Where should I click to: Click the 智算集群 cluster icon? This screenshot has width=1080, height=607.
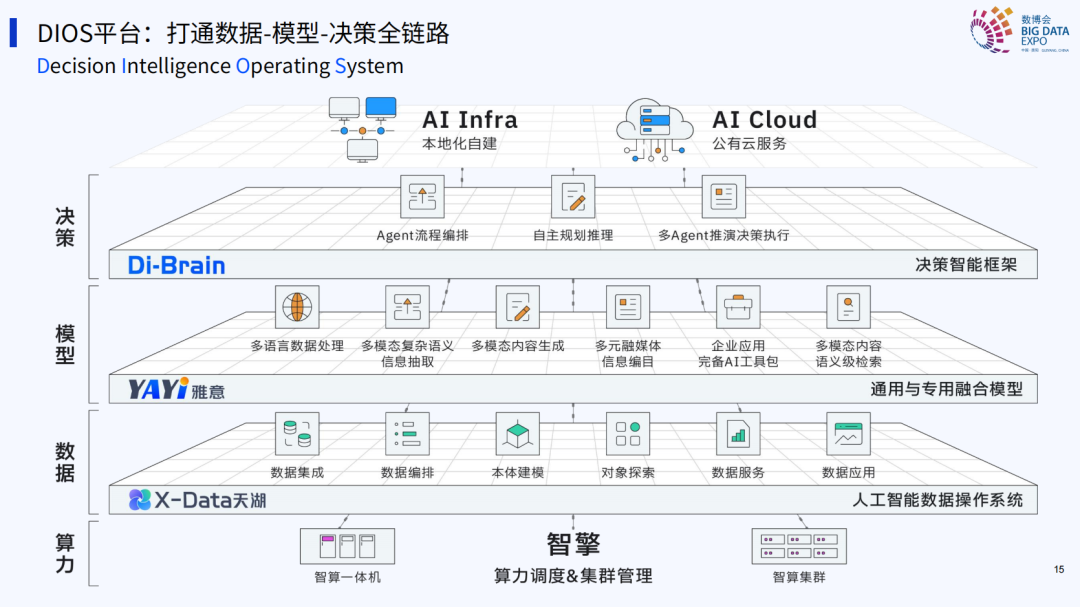[x=798, y=546]
